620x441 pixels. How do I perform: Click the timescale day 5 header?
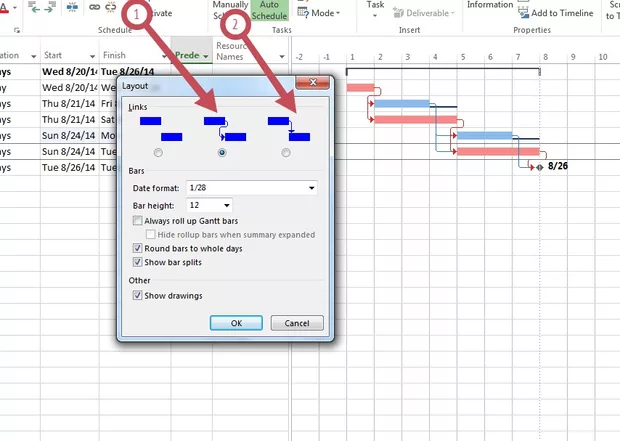click(463, 57)
